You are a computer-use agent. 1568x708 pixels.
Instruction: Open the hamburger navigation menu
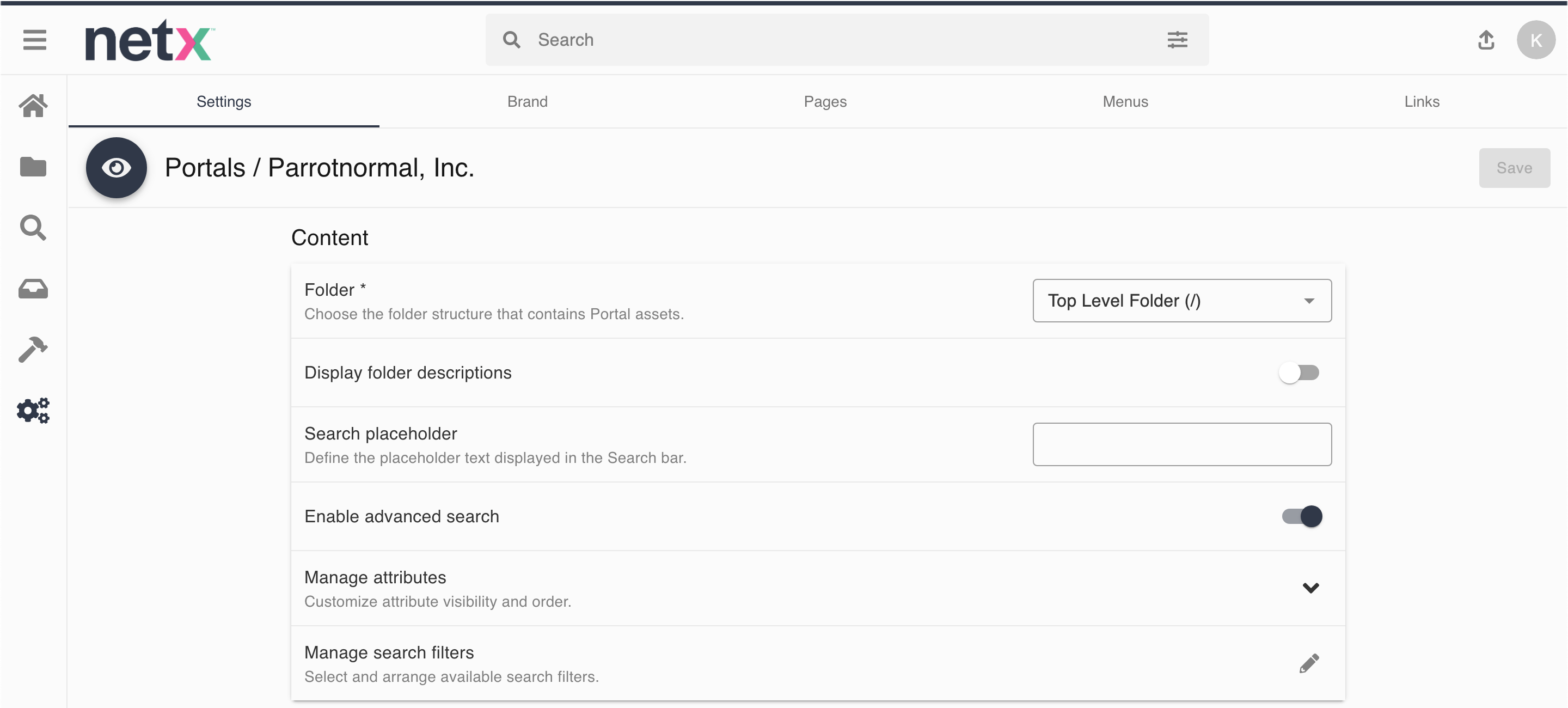pyautogui.click(x=35, y=40)
